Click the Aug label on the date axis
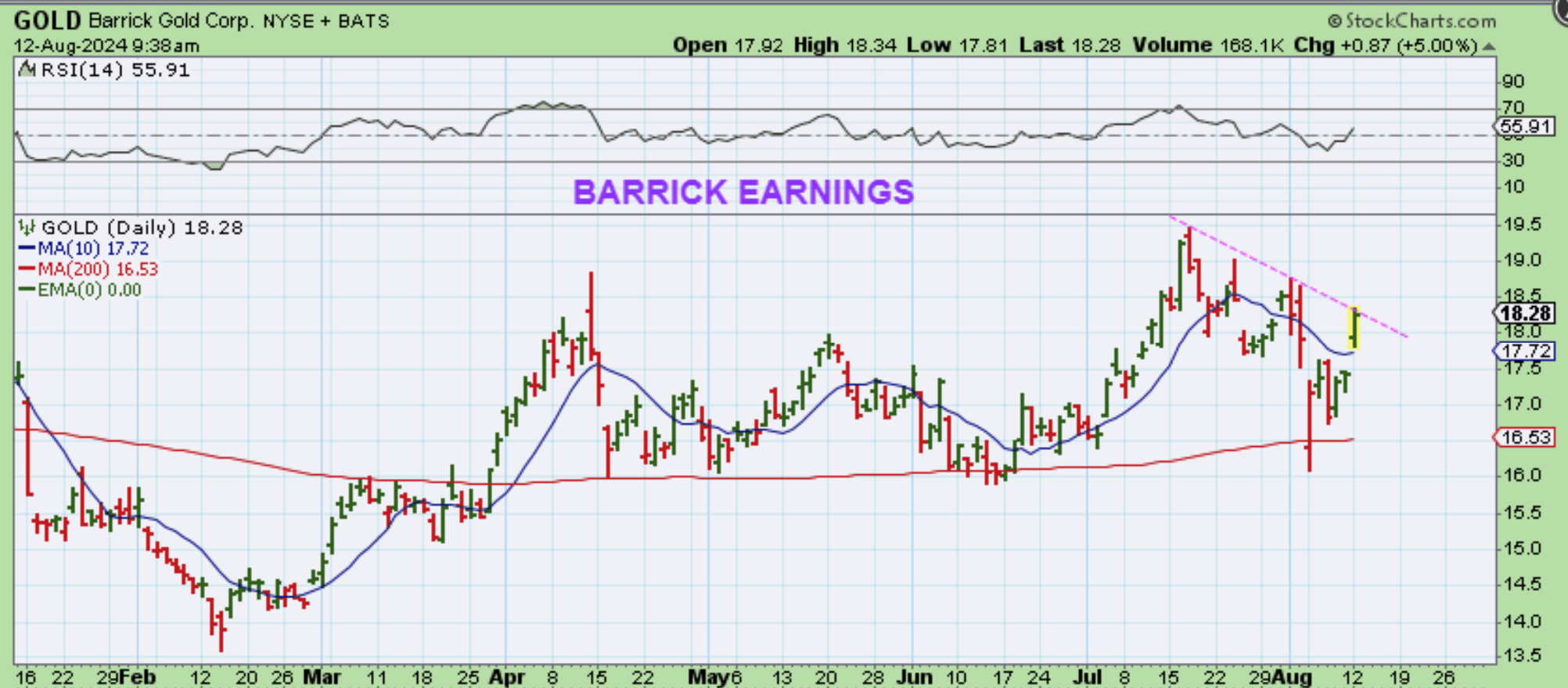This screenshot has width=1568, height=688. [1291, 677]
